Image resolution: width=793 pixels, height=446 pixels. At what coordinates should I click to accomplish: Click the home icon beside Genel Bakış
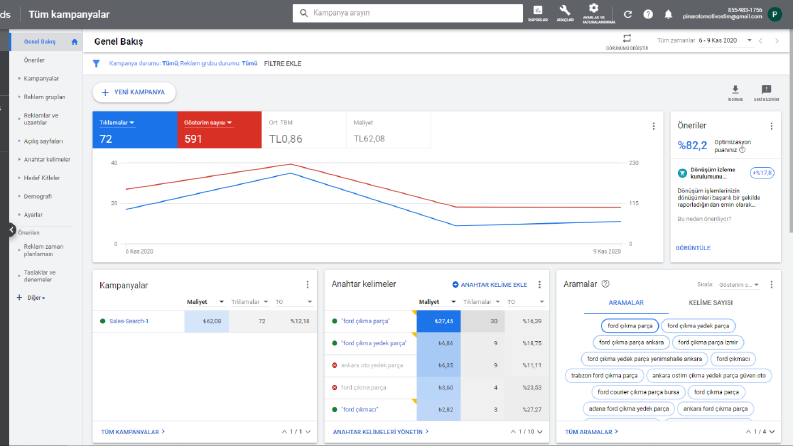point(74,42)
